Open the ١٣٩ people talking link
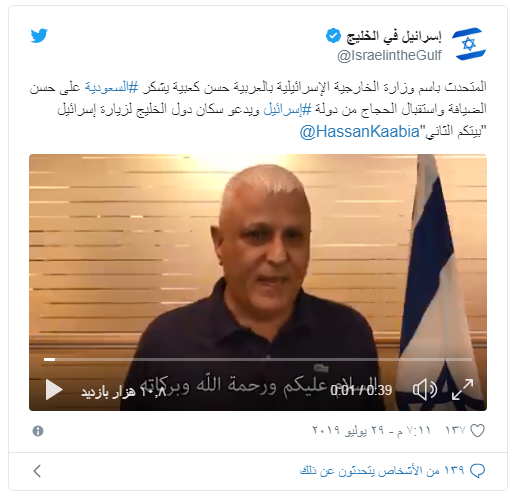Image resolution: width=512 pixels, height=503 pixels. [382, 471]
